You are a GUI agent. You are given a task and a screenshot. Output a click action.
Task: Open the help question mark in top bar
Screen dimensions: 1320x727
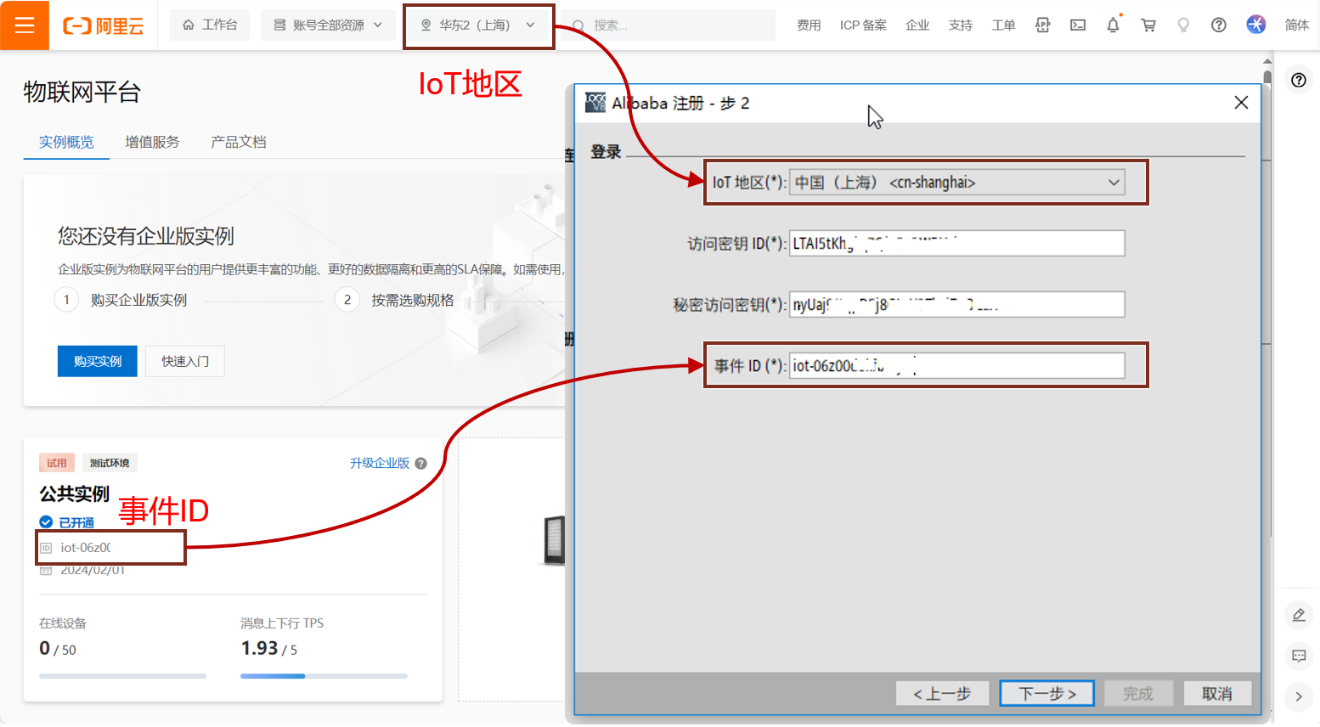coord(1218,25)
